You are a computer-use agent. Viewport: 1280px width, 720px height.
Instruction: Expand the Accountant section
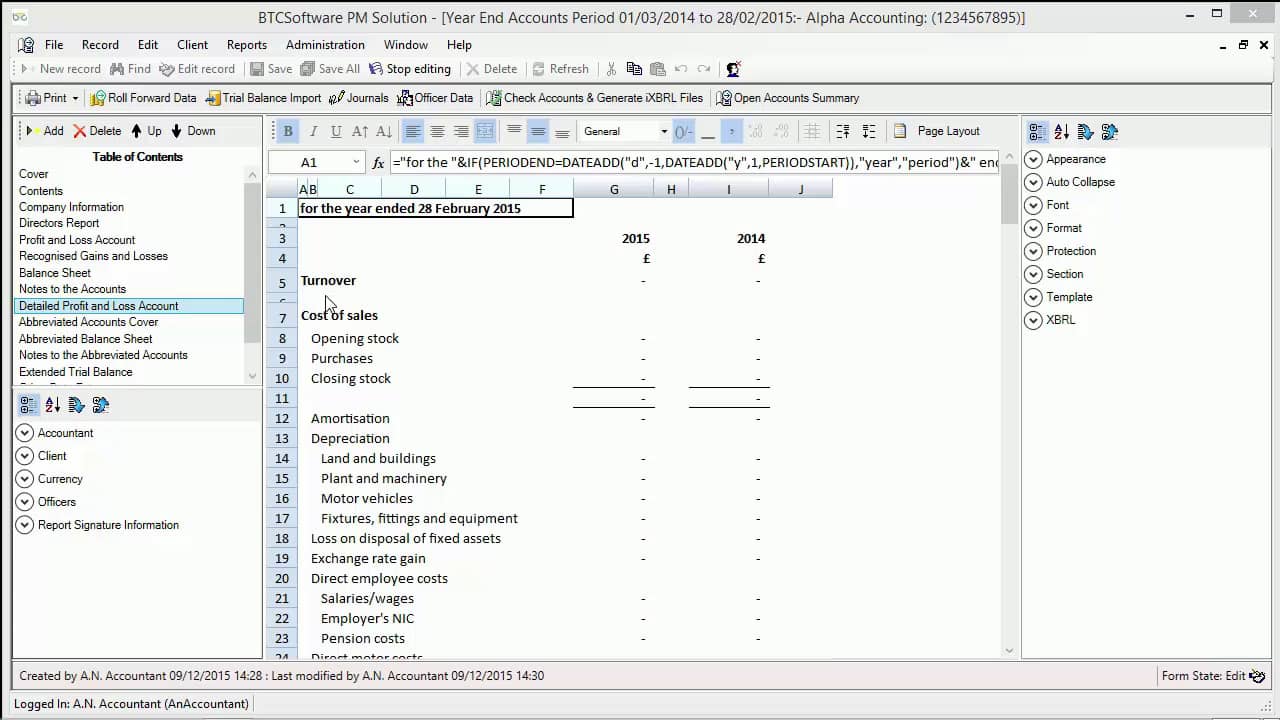pyautogui.click(x=25, y=433)
